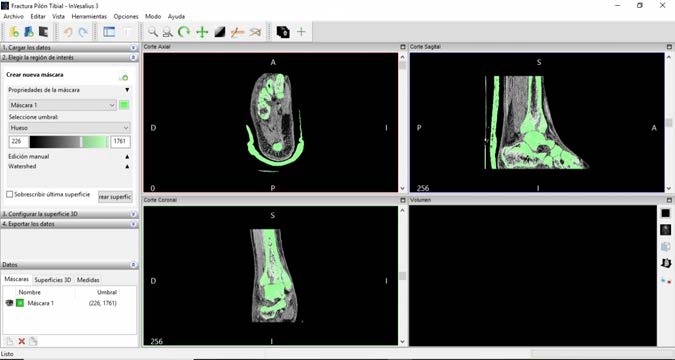Switch to the Medidas tab

[88, 280]
